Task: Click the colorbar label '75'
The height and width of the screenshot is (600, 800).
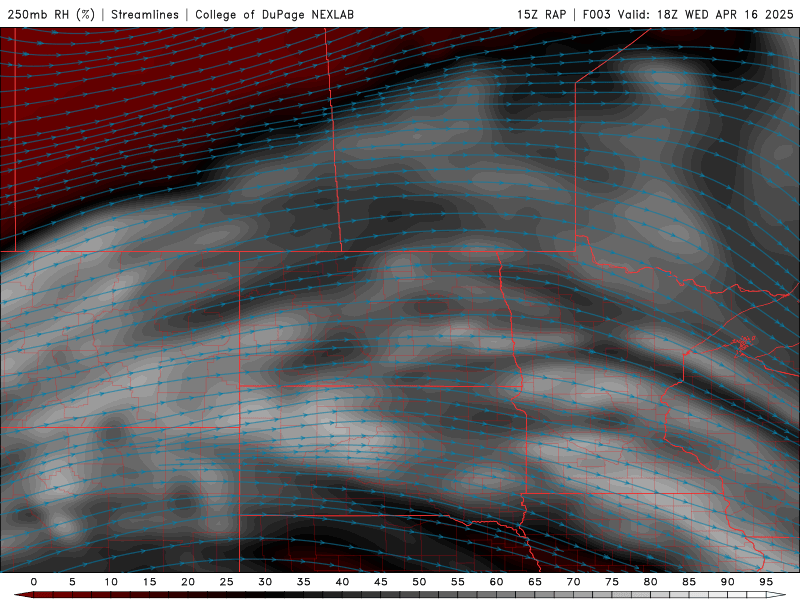Action: pos(612,582)
